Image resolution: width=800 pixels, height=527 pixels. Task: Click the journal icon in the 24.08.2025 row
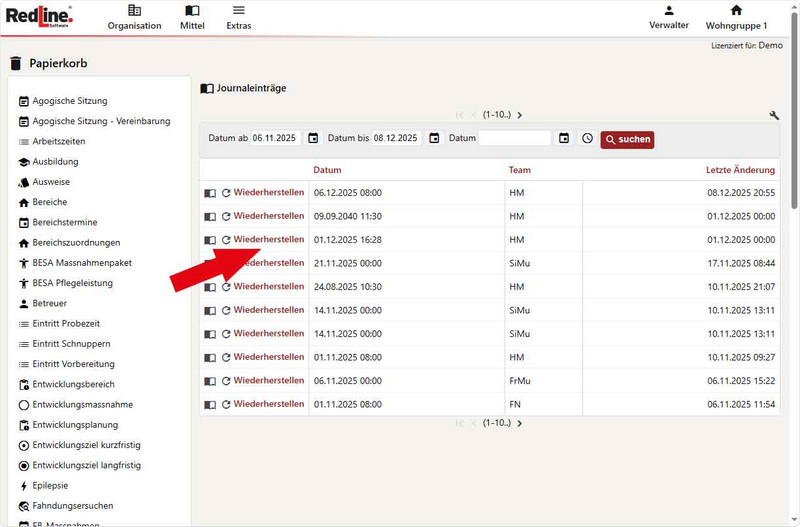[x=210, y=287]
